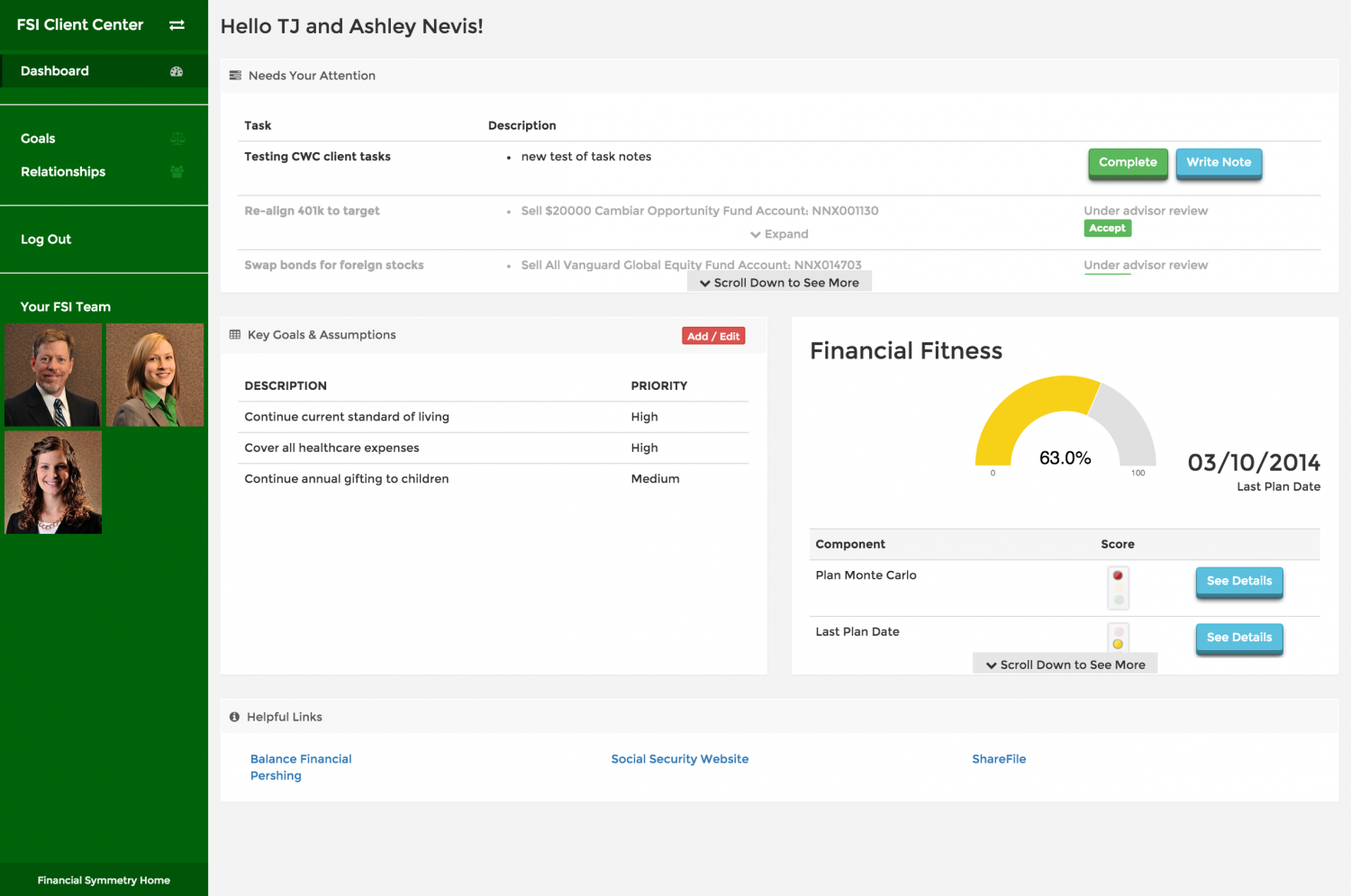Click the Needs Your Attention list icon
The height and width of the screenshot is (896, 1351).
point(235,76)
